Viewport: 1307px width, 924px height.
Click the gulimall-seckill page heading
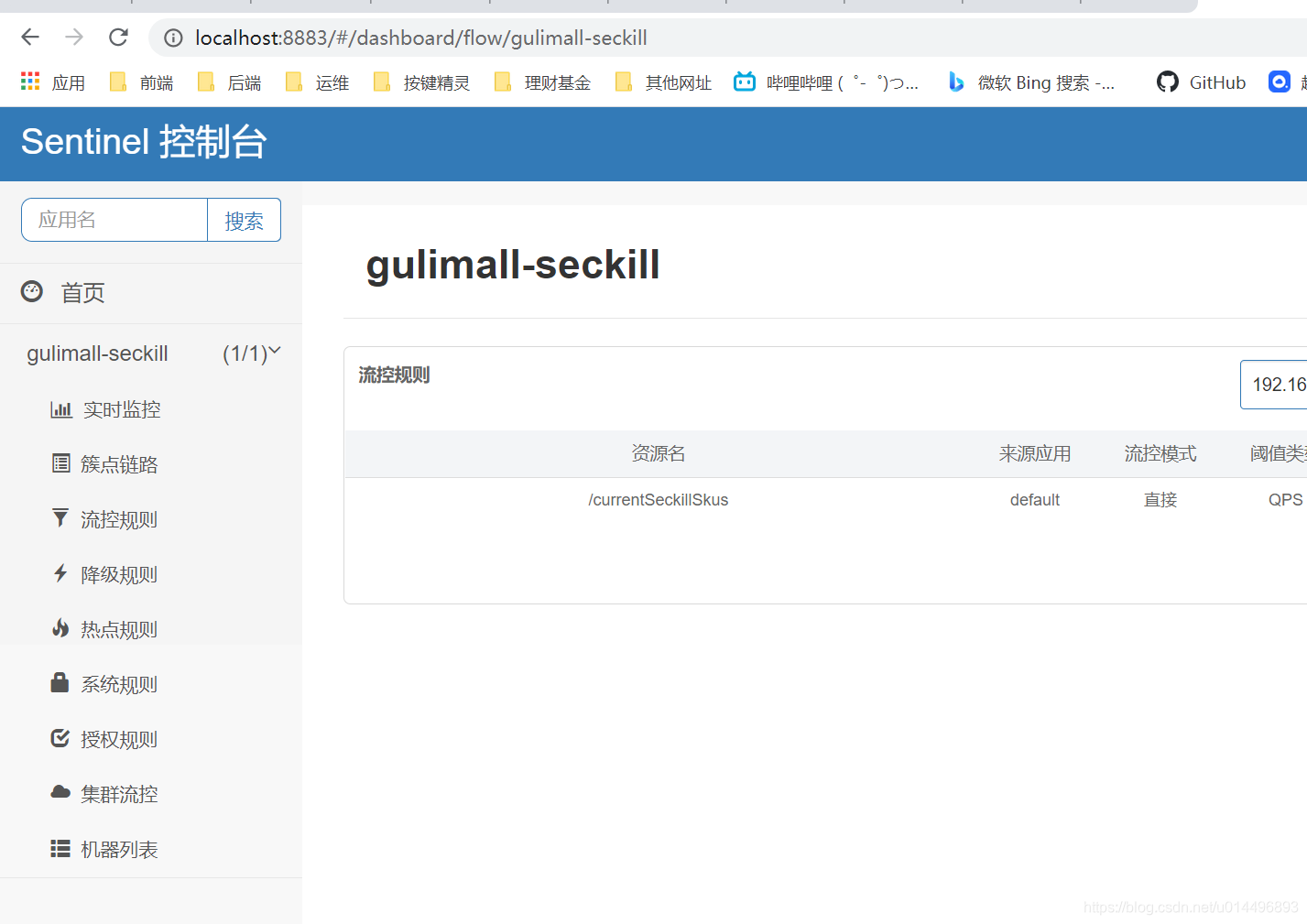click(x=513, y=265)
